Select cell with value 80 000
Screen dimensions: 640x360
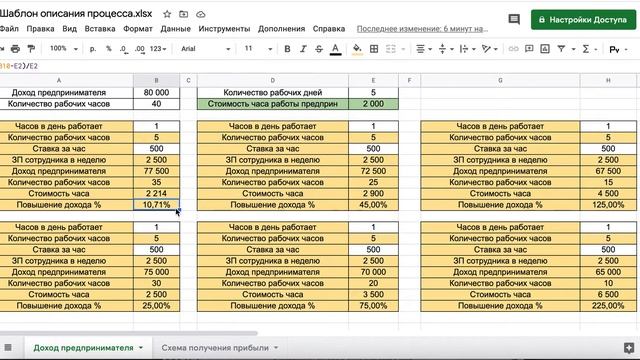[x=156, y=93]
